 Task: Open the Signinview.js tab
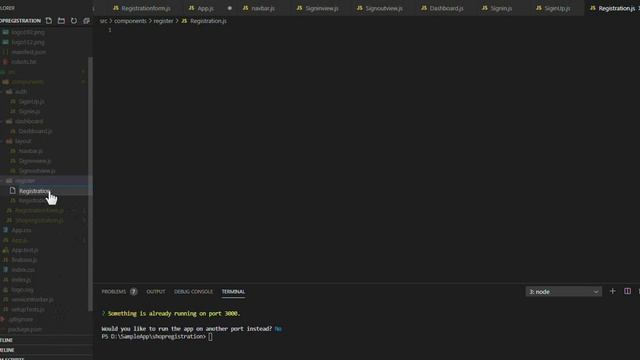click(x=318, y=8)
